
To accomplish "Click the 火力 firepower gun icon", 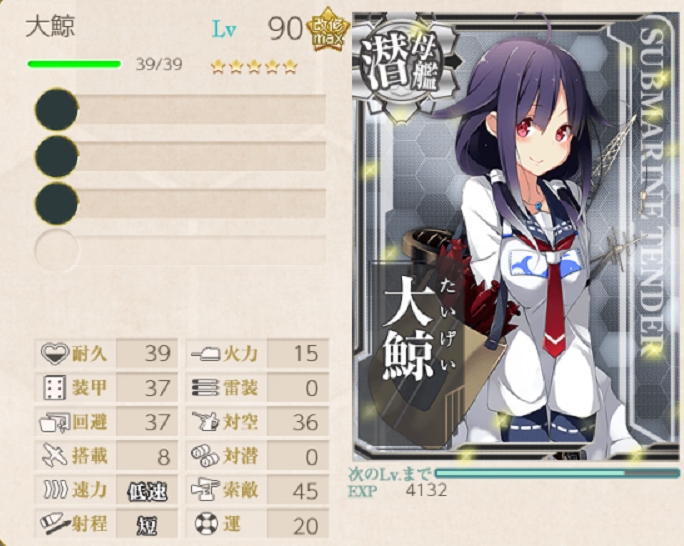I will point(205,353).
